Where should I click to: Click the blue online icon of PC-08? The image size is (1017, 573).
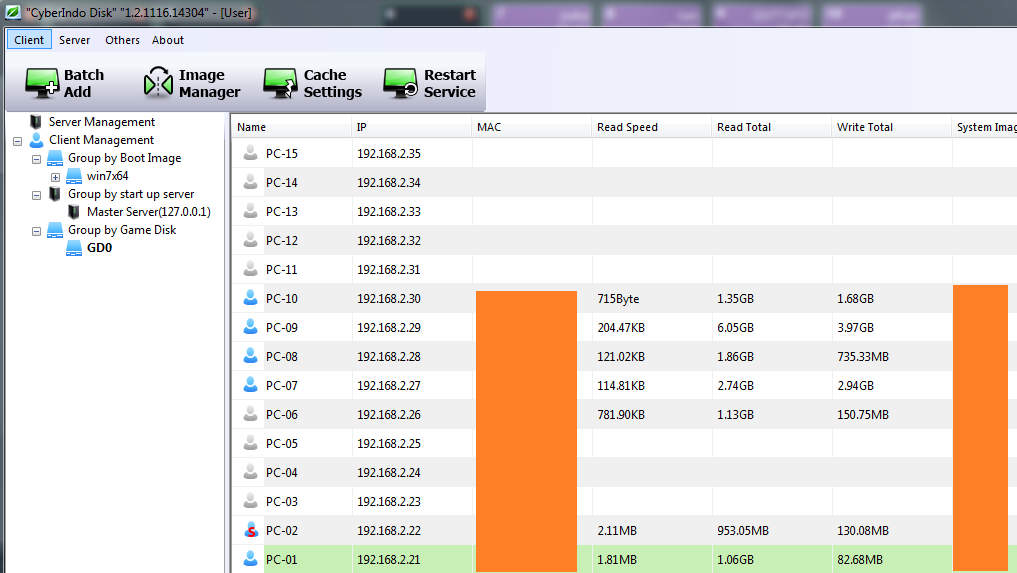pyautogui.click(x=250, y=356)
